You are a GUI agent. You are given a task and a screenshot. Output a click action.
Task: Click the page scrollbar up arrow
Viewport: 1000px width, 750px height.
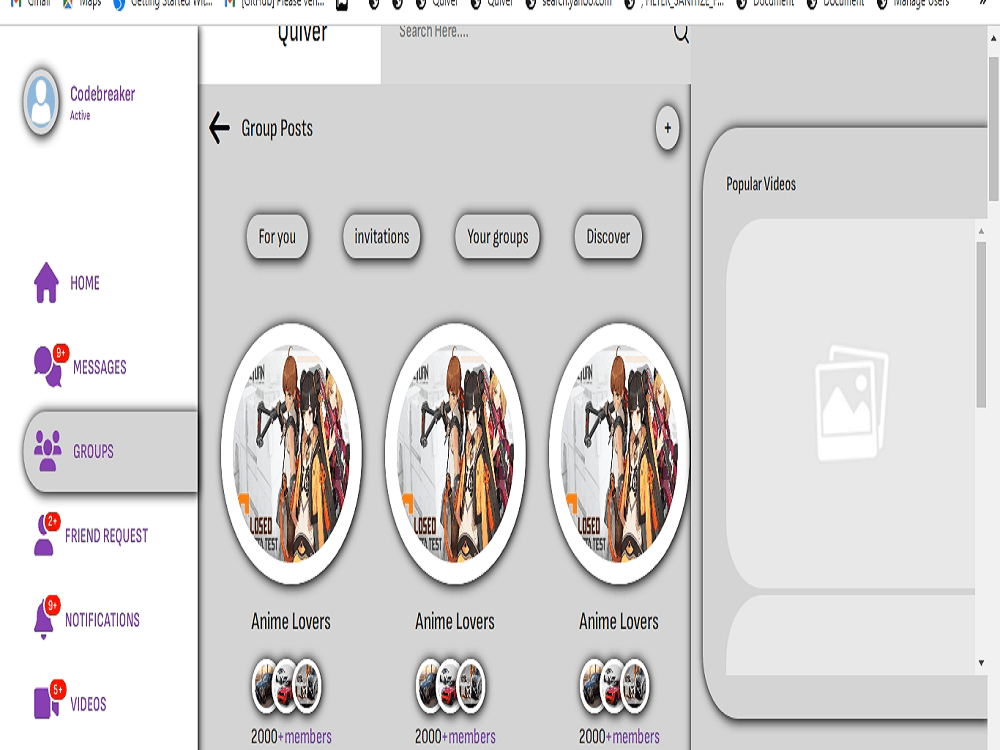[994, 39]
